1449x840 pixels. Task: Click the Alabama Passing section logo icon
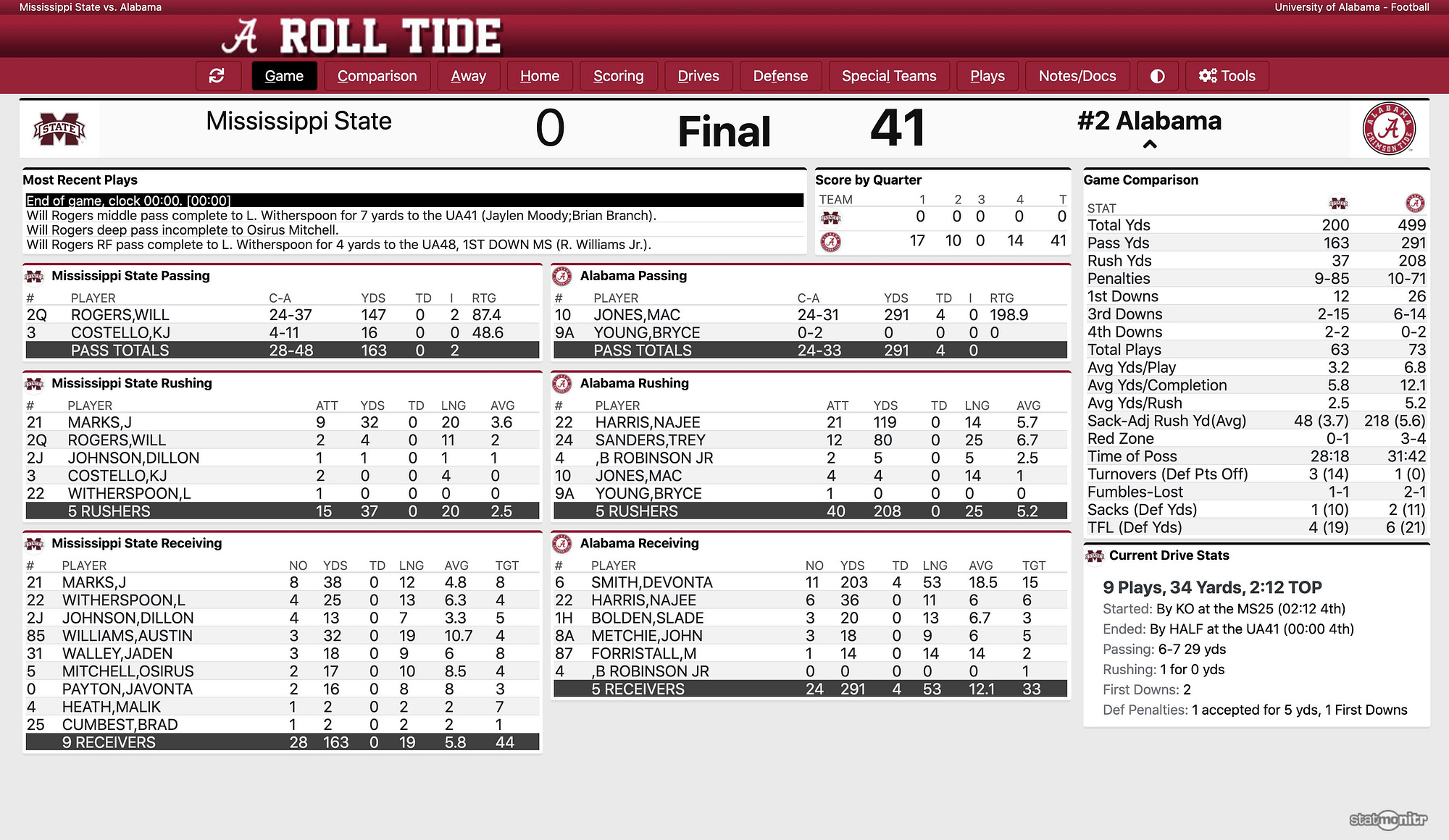[x=562, y=276]
